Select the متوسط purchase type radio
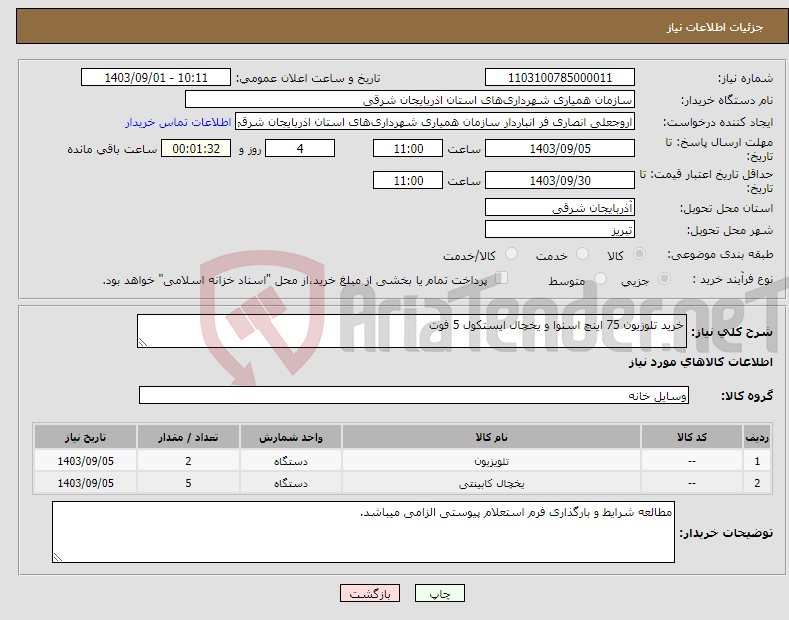This screenshot has width=789, height=620. [600, 278]
